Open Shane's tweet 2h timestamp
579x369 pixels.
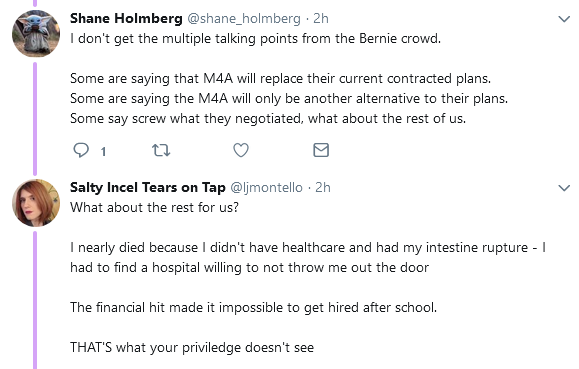pos(321,18)
